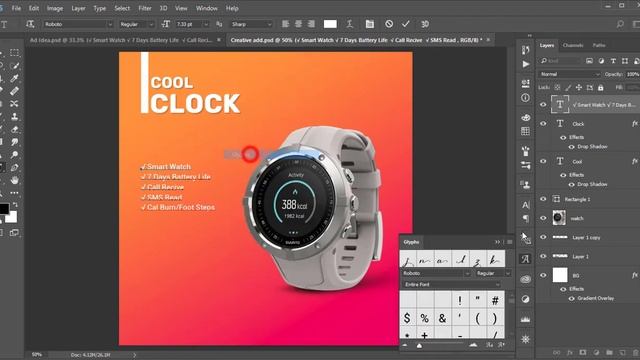This screenshot has height=360, width=640.
Task: Open the Character panel A icon
Action: (x=525, y=204)
